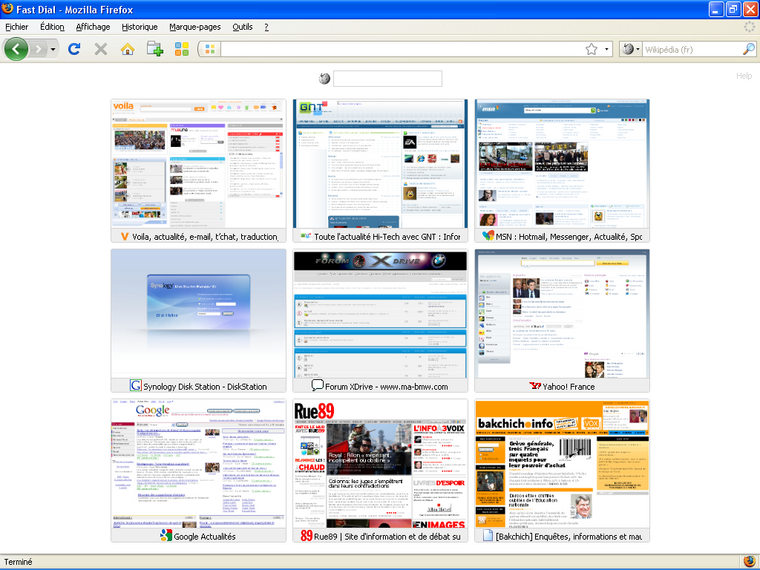Open the ? help menu
The width and height of the screenshot is (760, 570).
tap(267, 27)
